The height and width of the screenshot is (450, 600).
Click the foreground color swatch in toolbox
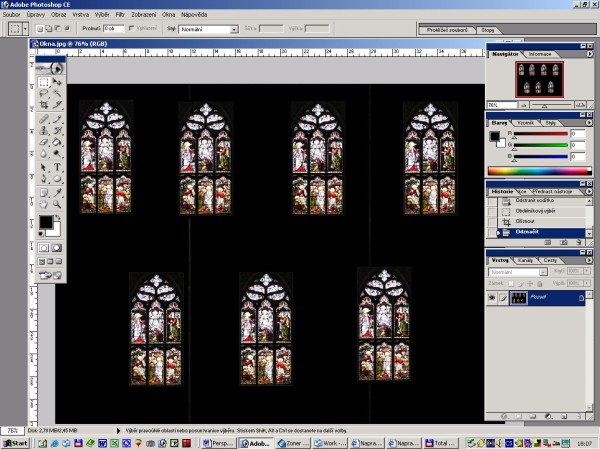[x=45, y=220]
